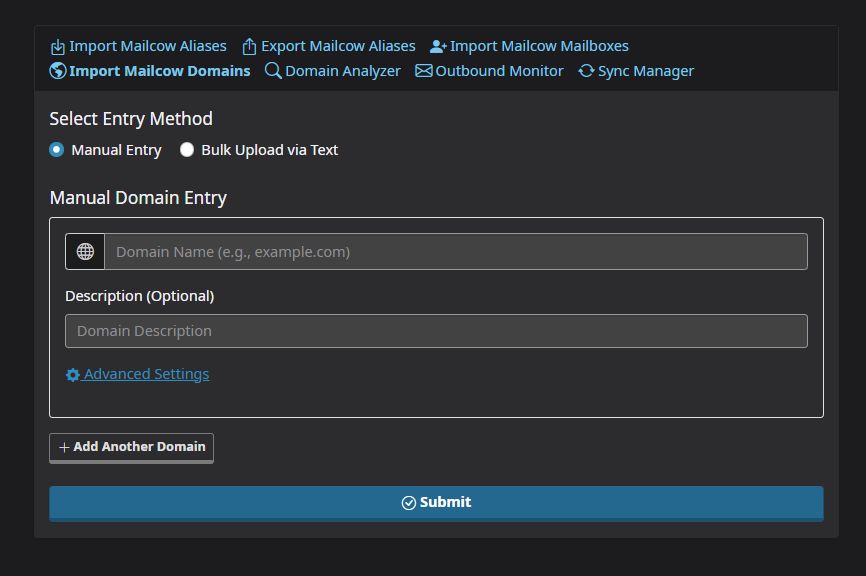Click the Sync Manager refresh icon
The image size is (866, 576).
[x=587, y=71]
